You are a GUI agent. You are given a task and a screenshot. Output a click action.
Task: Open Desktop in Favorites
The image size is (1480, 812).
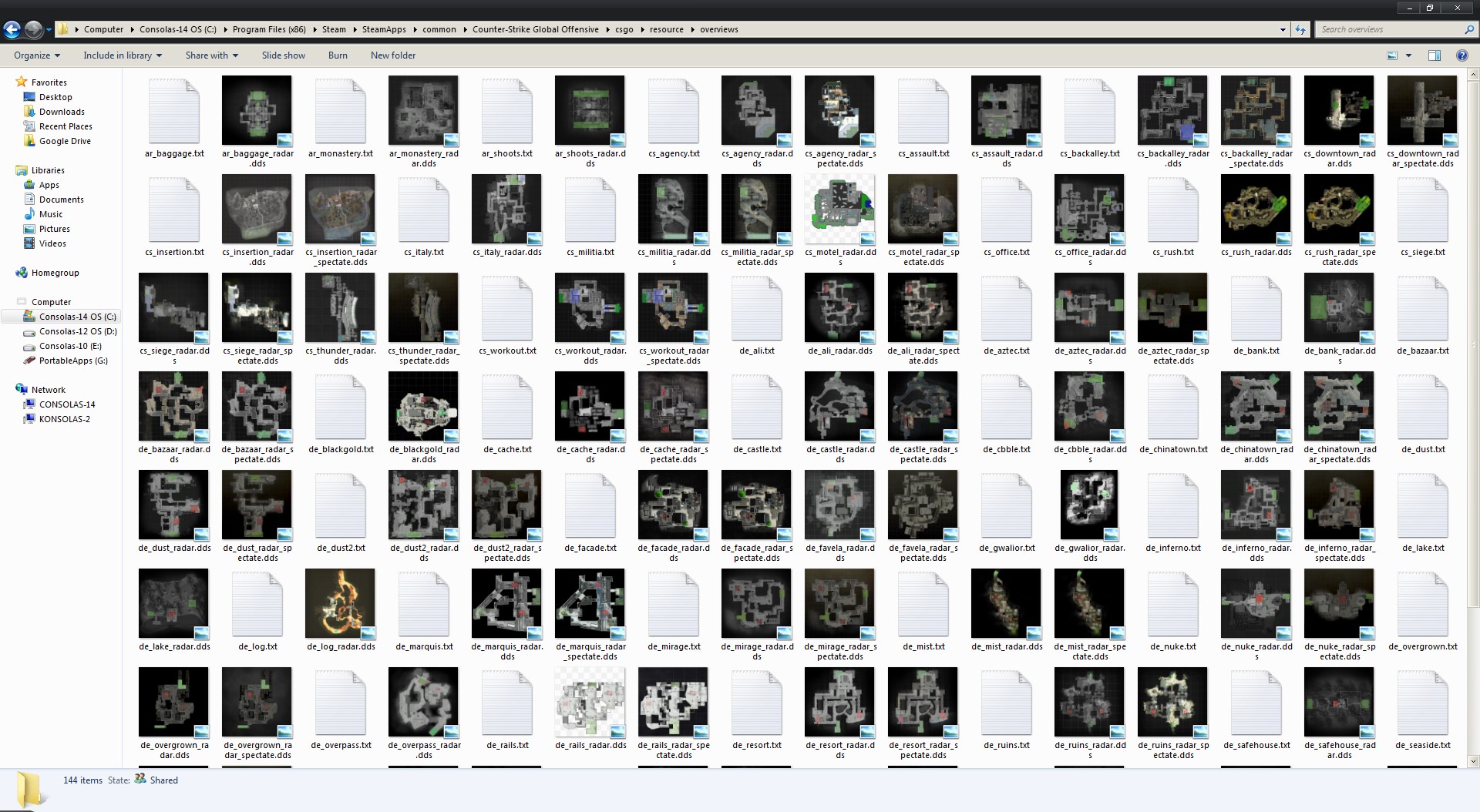(55, 97)
